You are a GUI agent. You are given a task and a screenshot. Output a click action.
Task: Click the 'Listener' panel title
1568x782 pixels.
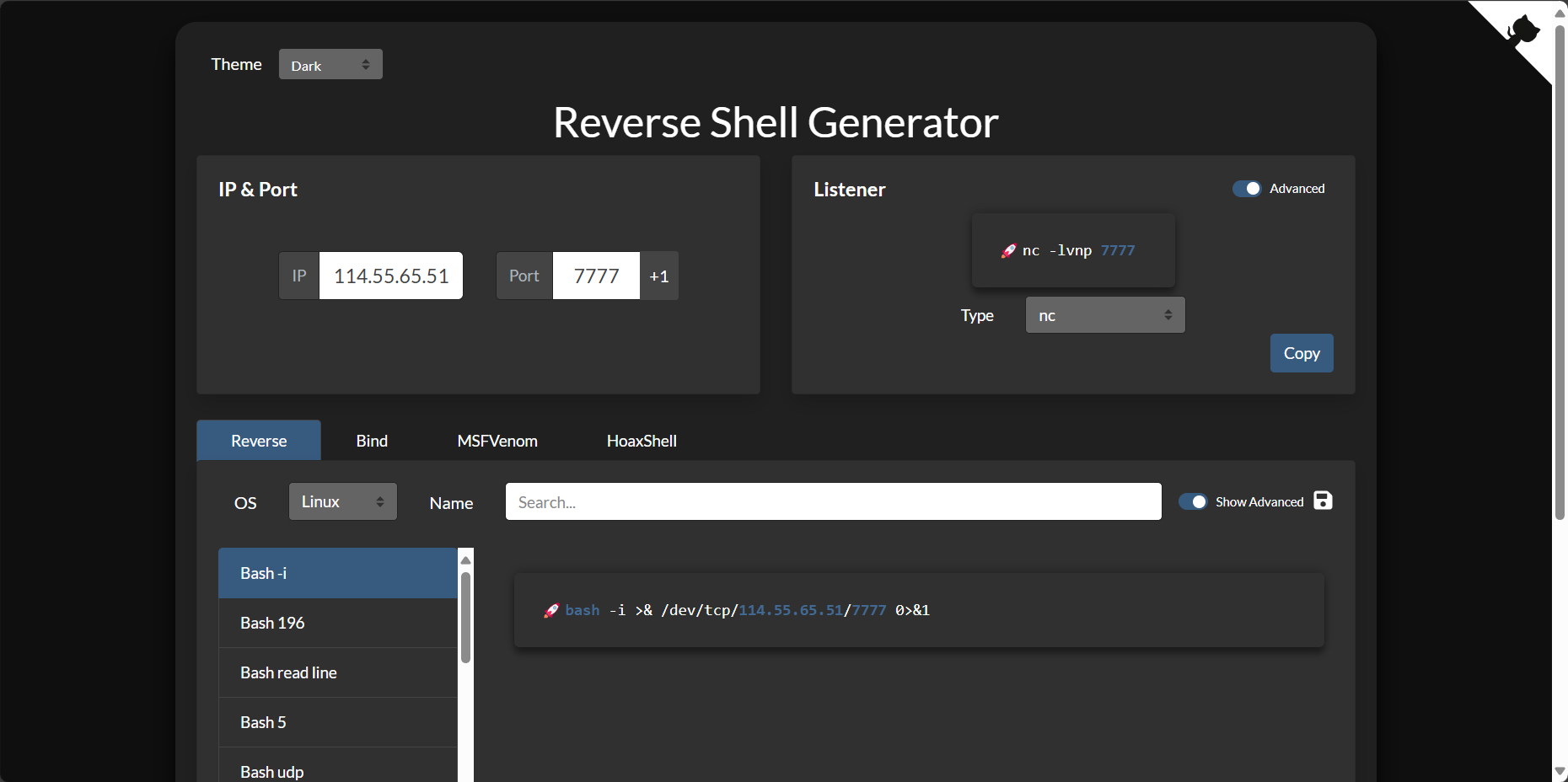click(850, 190)
